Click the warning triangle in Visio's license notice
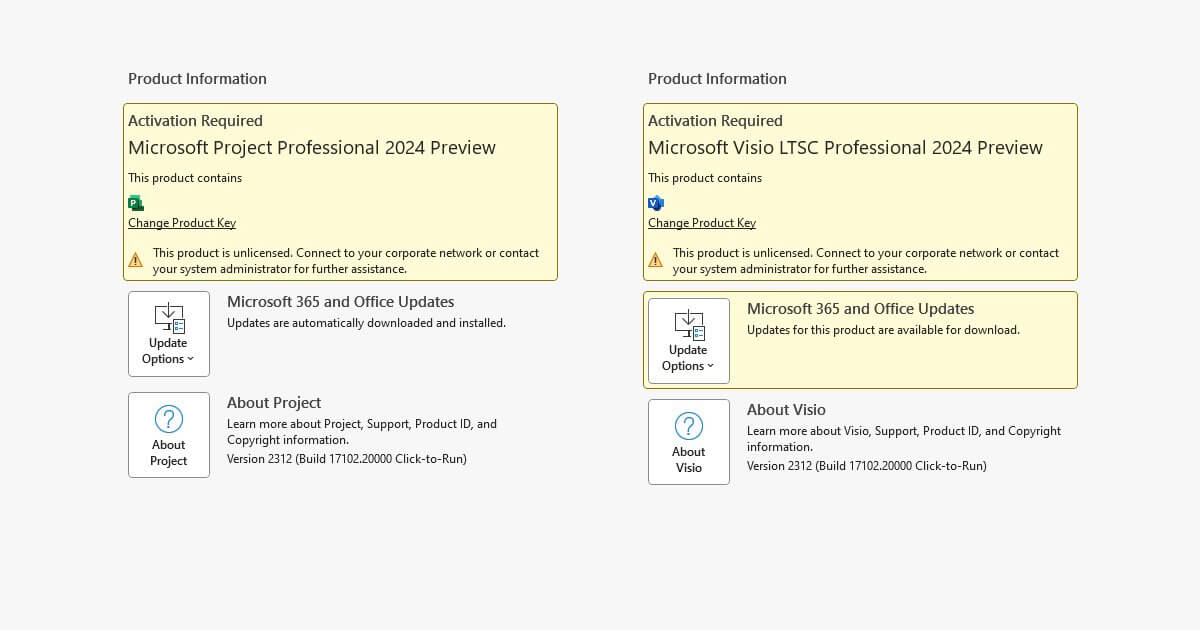This screenshot has width=1200, height=630. 657,259
